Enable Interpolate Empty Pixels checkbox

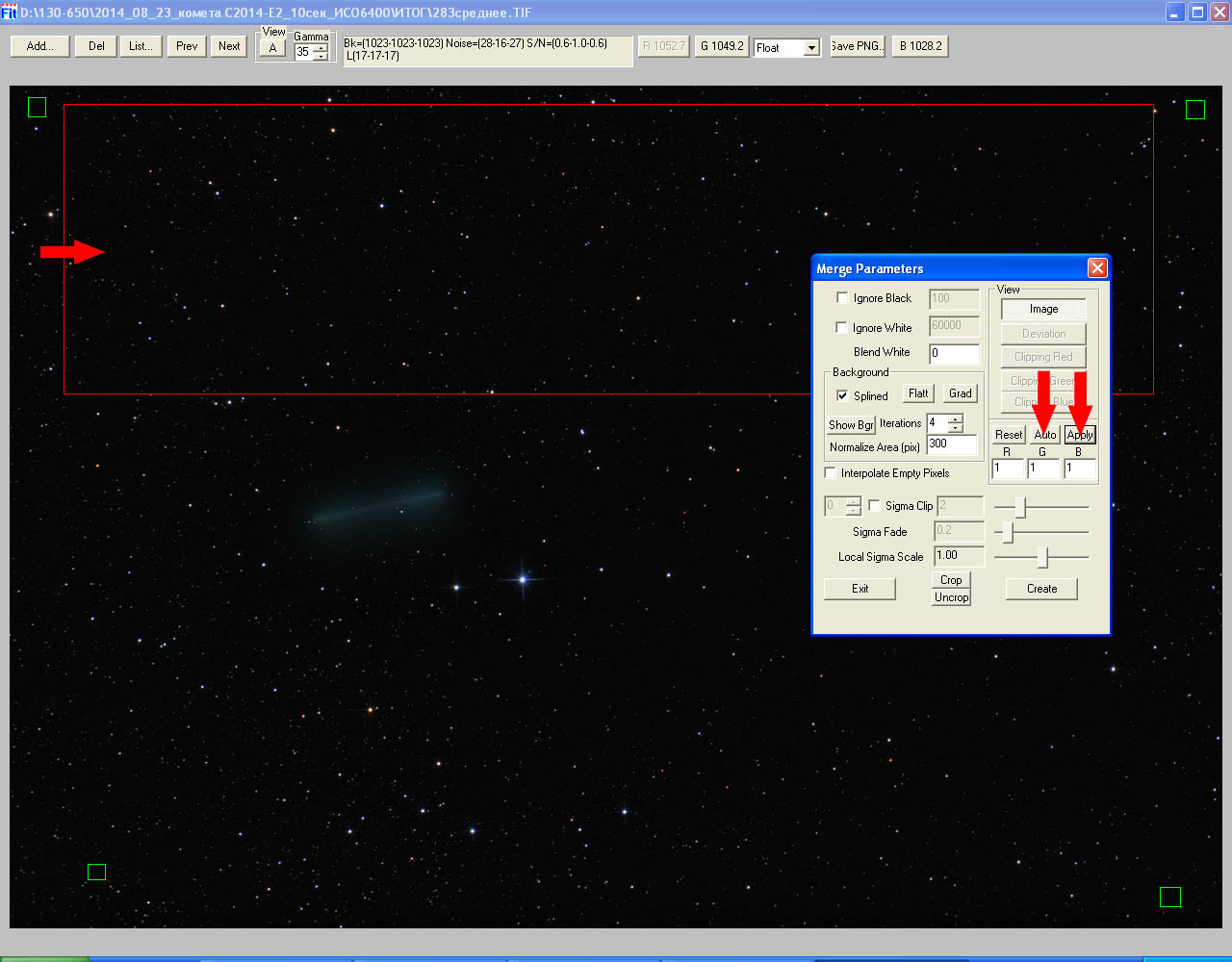[x=831, y=473]
